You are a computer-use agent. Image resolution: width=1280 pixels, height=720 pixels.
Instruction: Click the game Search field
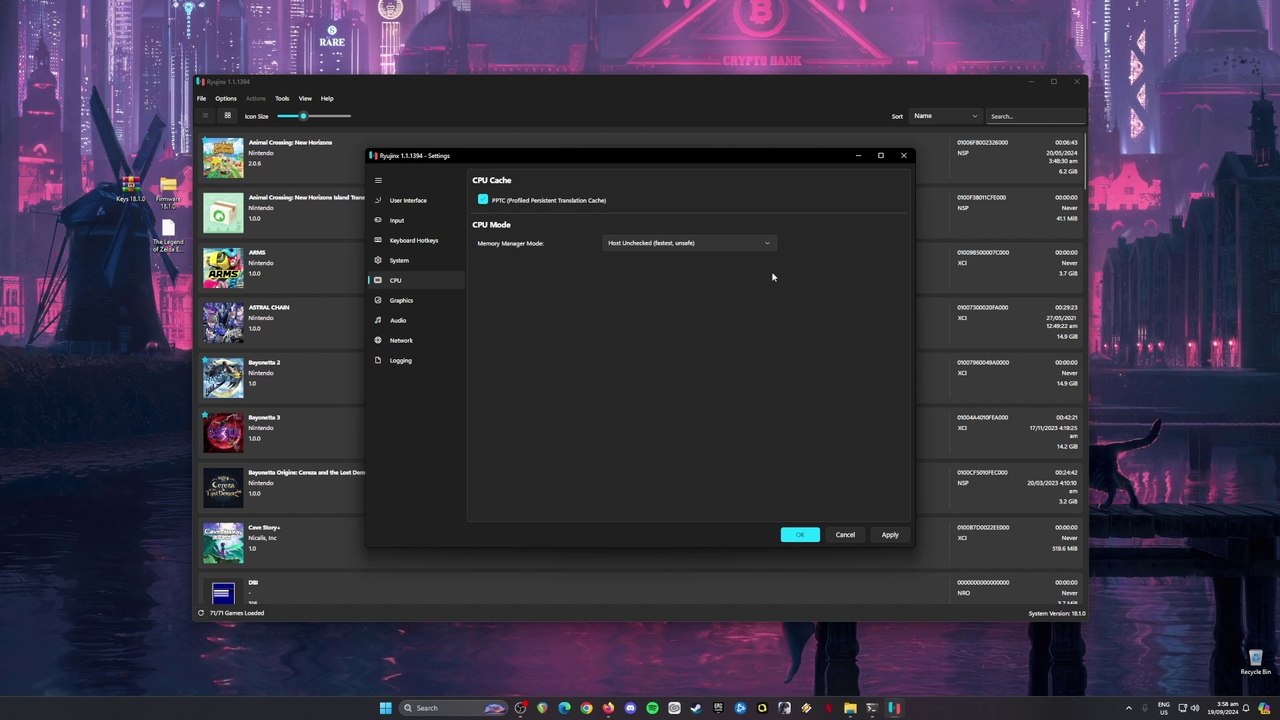click(x=1034, y=116)
